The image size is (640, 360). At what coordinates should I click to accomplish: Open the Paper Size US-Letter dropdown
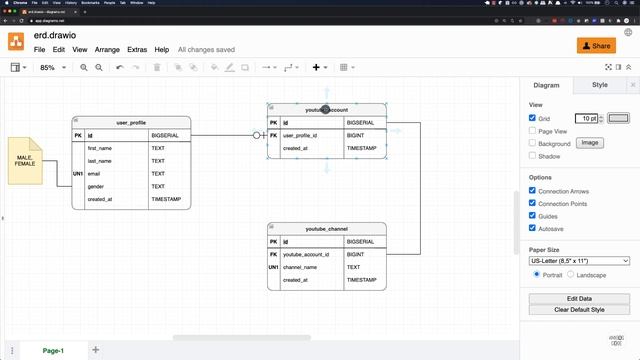click(579, 261)
